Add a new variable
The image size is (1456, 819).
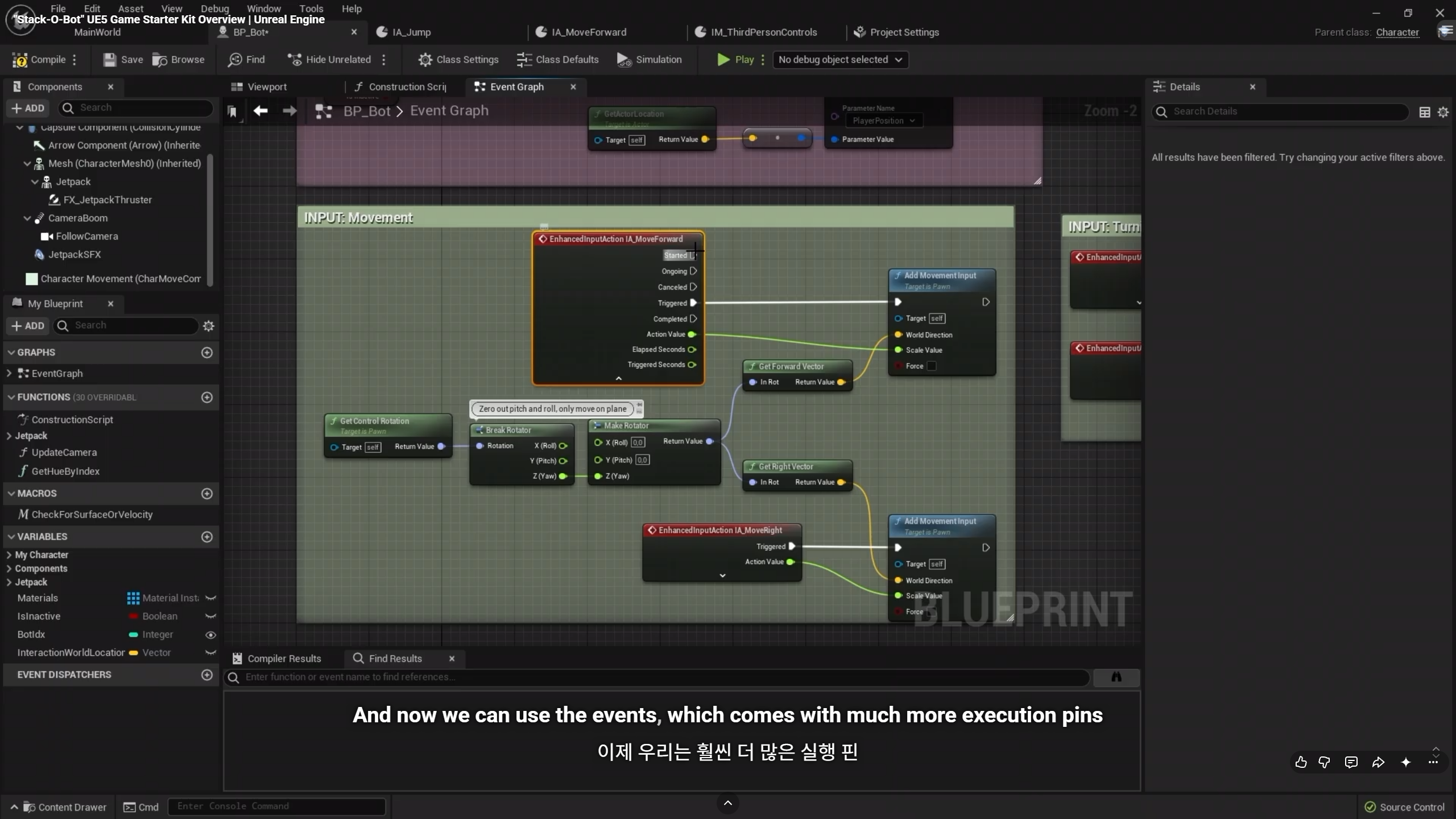[x=207, y=537]
